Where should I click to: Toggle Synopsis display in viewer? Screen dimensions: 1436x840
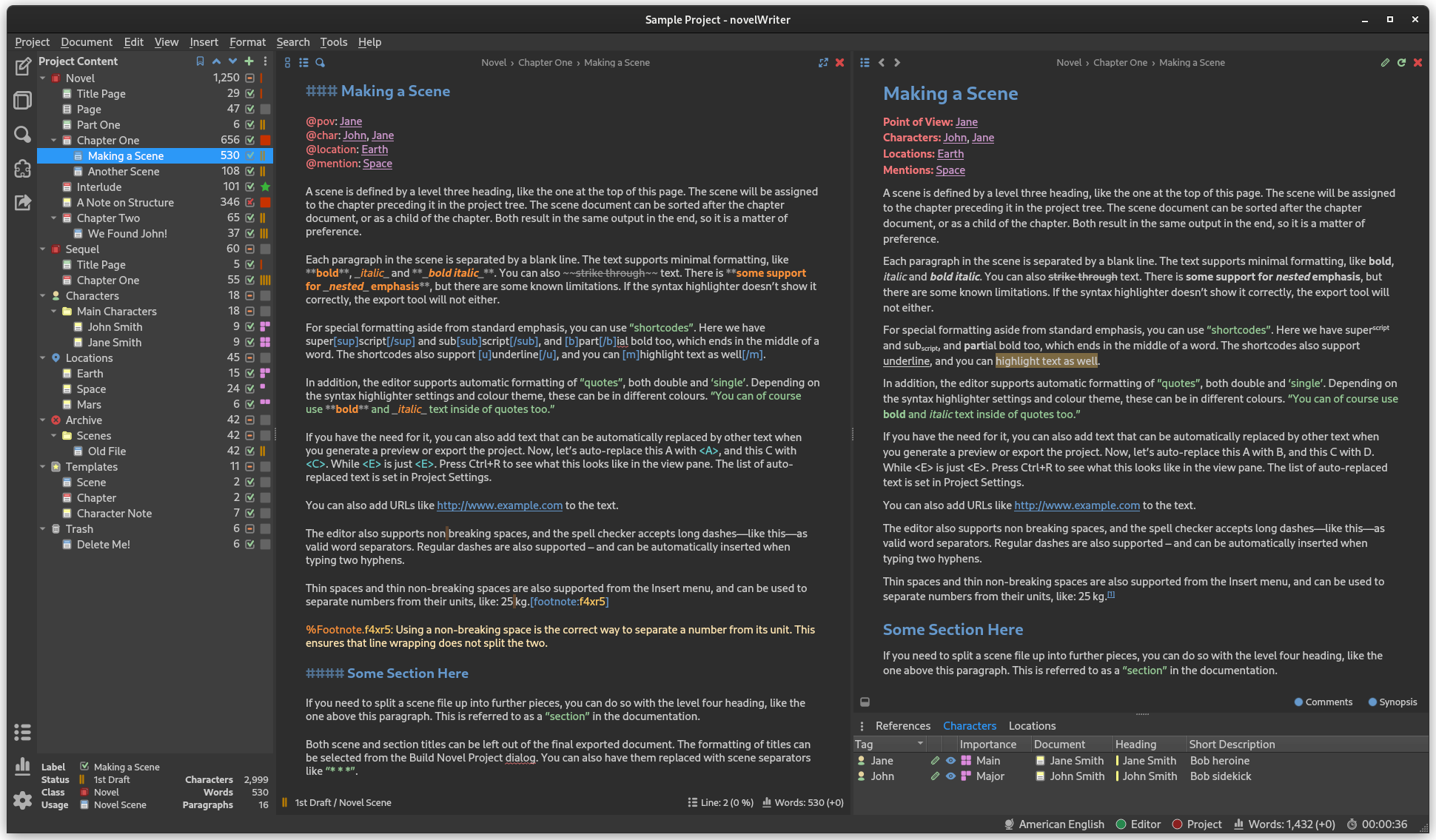pyautogui.click(x=1392, y=702)
